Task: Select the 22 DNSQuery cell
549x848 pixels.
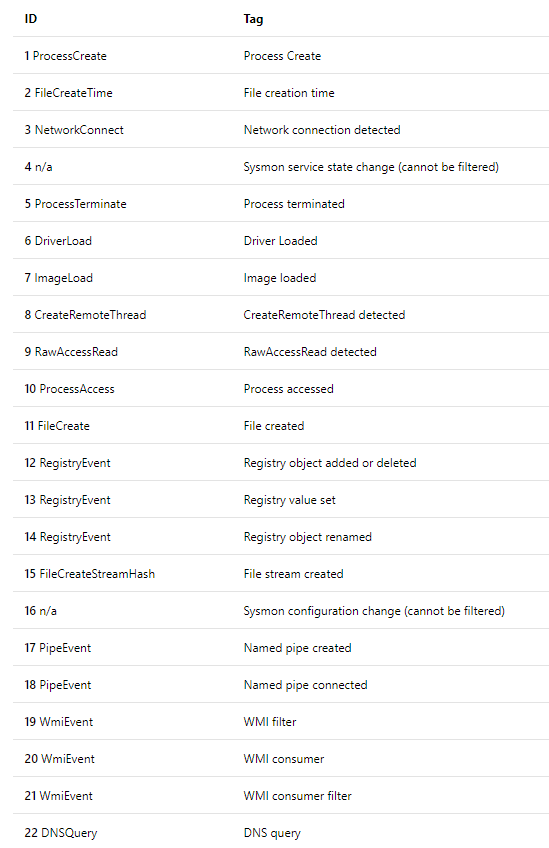Action: [61, 833]
